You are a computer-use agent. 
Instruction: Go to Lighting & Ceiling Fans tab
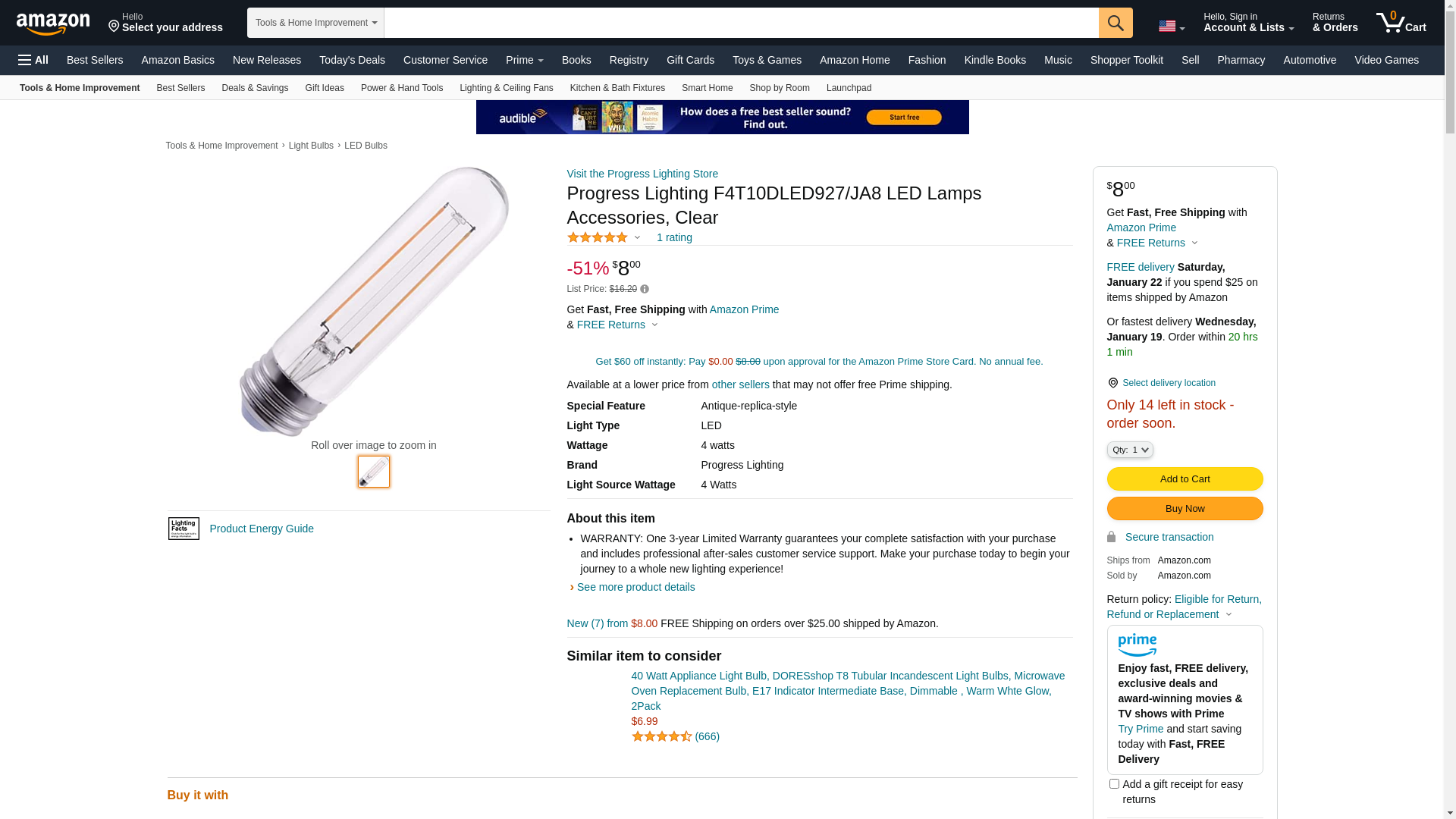(x=506, y=88)
